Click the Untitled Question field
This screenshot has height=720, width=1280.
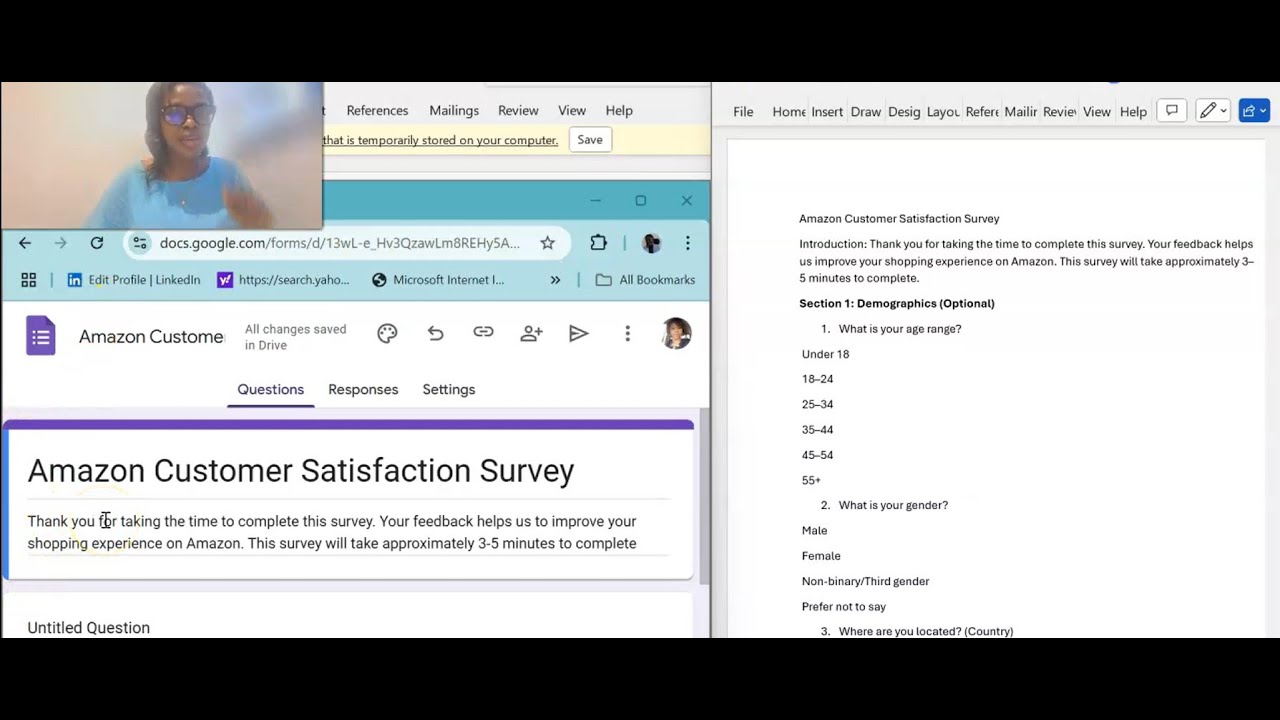click(89, 628)
